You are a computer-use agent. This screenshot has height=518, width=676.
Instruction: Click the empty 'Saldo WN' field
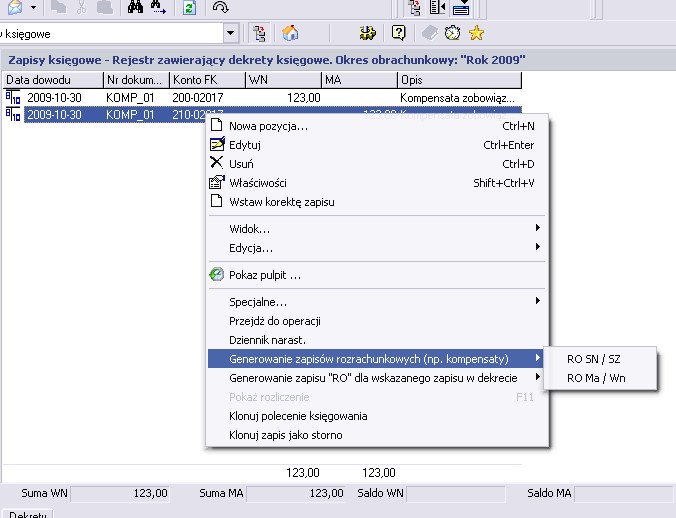click(x=456, y=493)
